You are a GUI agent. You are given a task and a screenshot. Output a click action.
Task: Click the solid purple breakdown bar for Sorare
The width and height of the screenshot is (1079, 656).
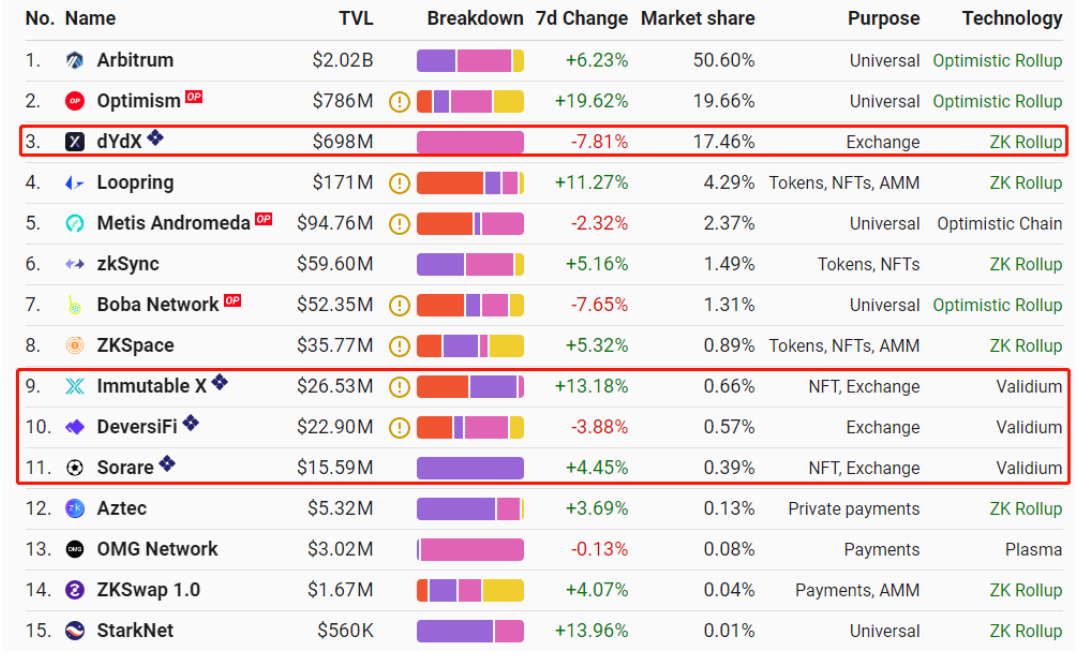point(470,467)
